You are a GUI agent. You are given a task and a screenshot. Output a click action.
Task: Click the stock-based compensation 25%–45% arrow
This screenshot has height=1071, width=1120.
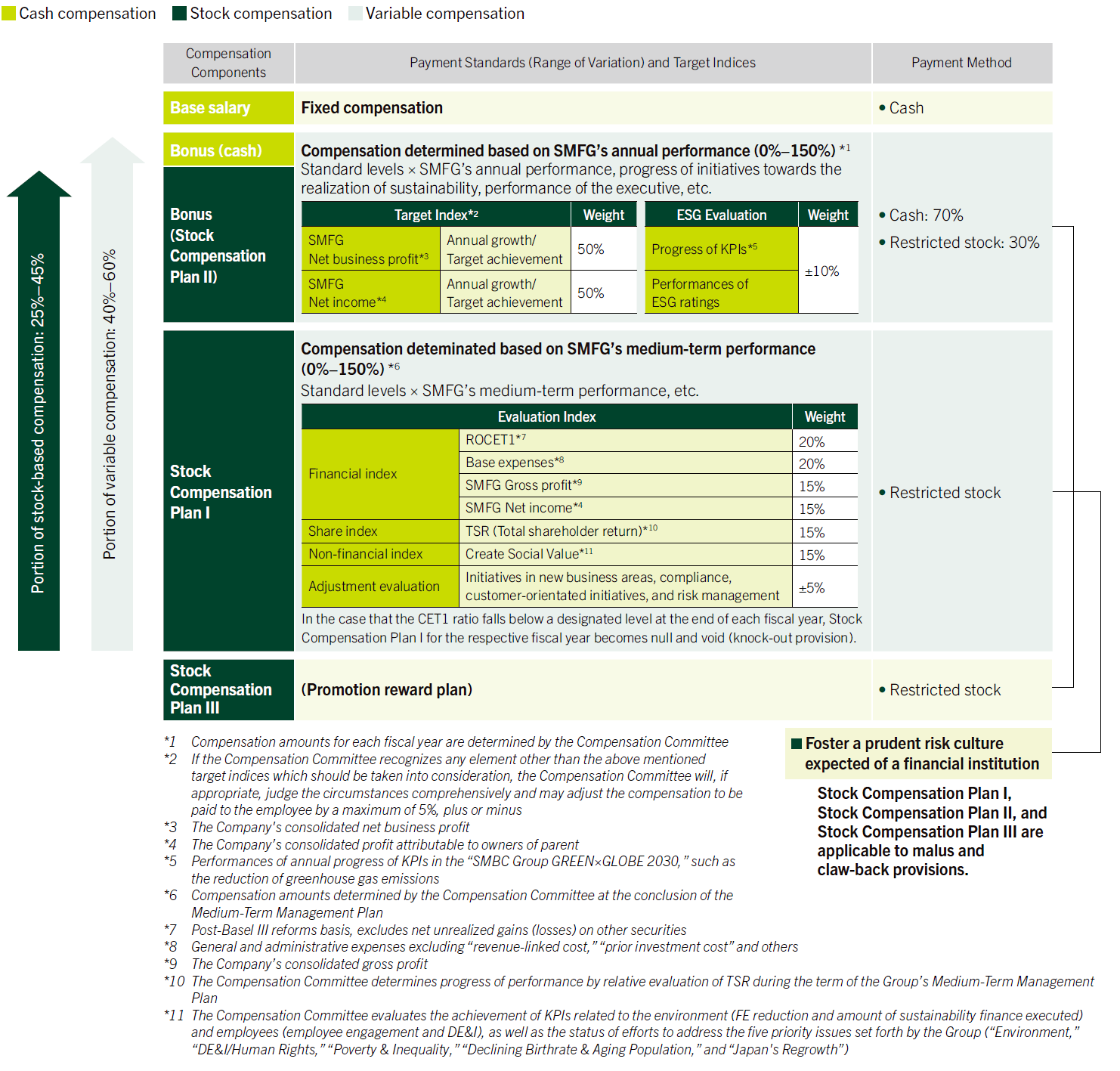(39, 410)
